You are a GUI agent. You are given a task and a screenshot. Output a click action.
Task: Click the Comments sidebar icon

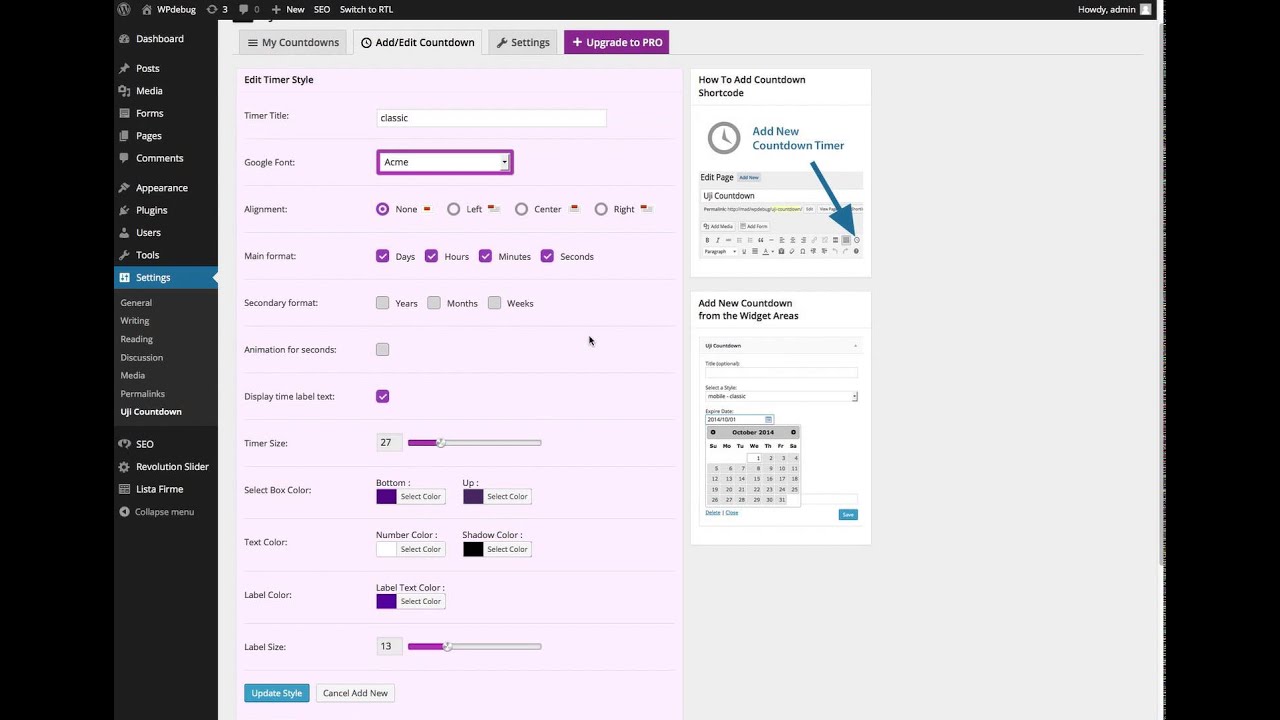click(x=124, y=158)
